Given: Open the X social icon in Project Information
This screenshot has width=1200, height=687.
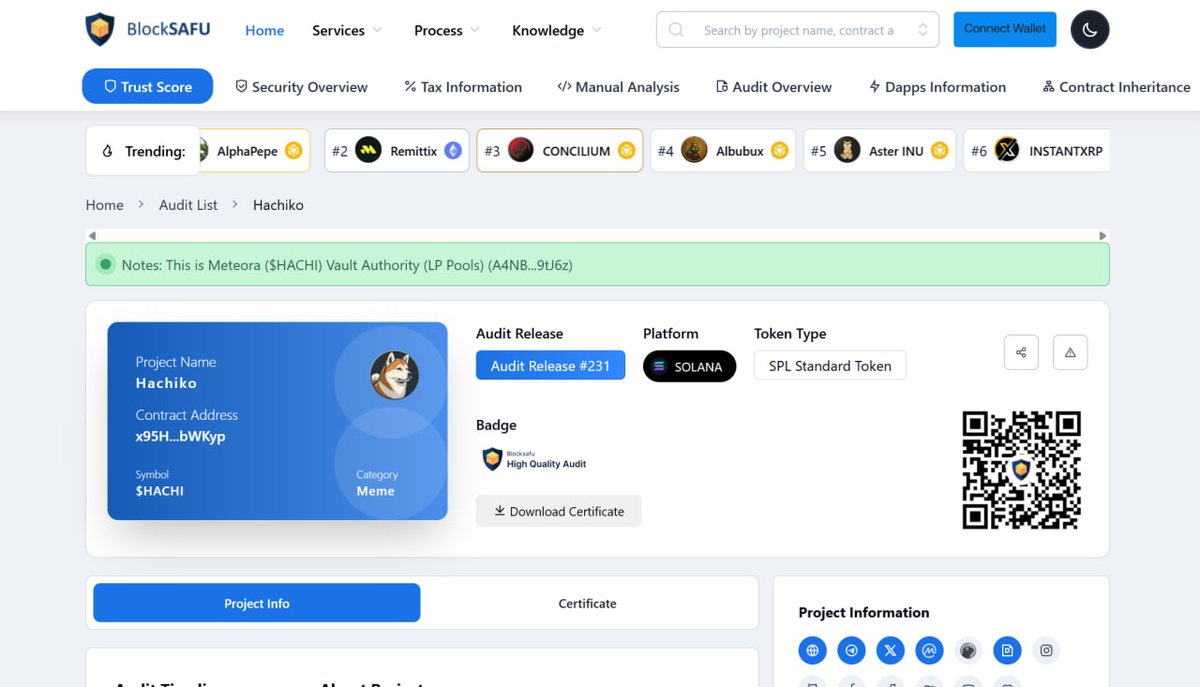Looking at the screenshot, I should [x=890, y=650].
